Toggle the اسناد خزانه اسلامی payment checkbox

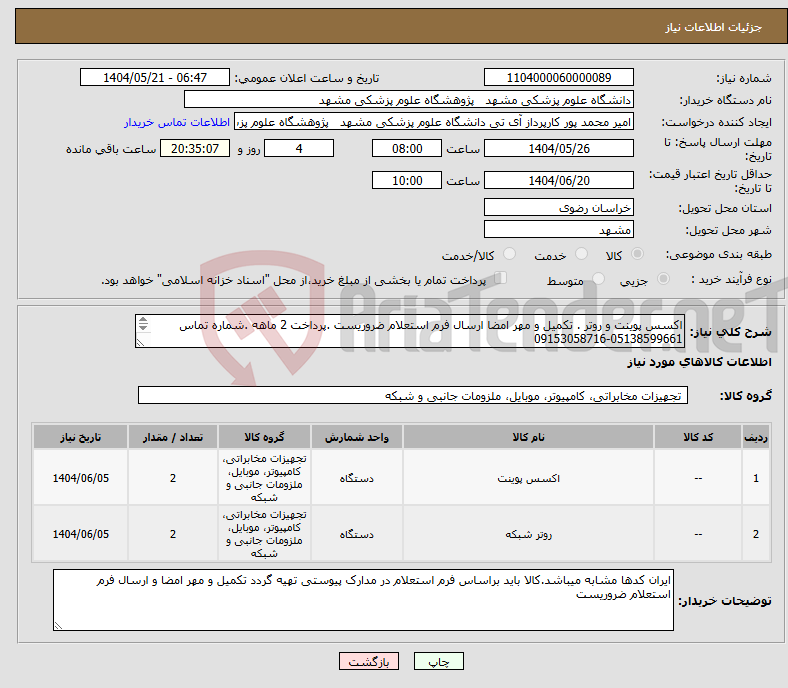click(502, 279)
